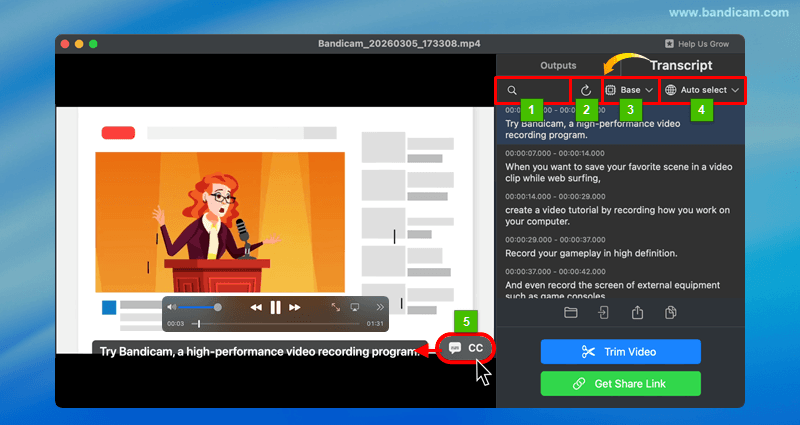Image resolution: width=800 pixels, height=425 pixels.
Task: Switch to the Outputs tab
Action: pos(558,65)
